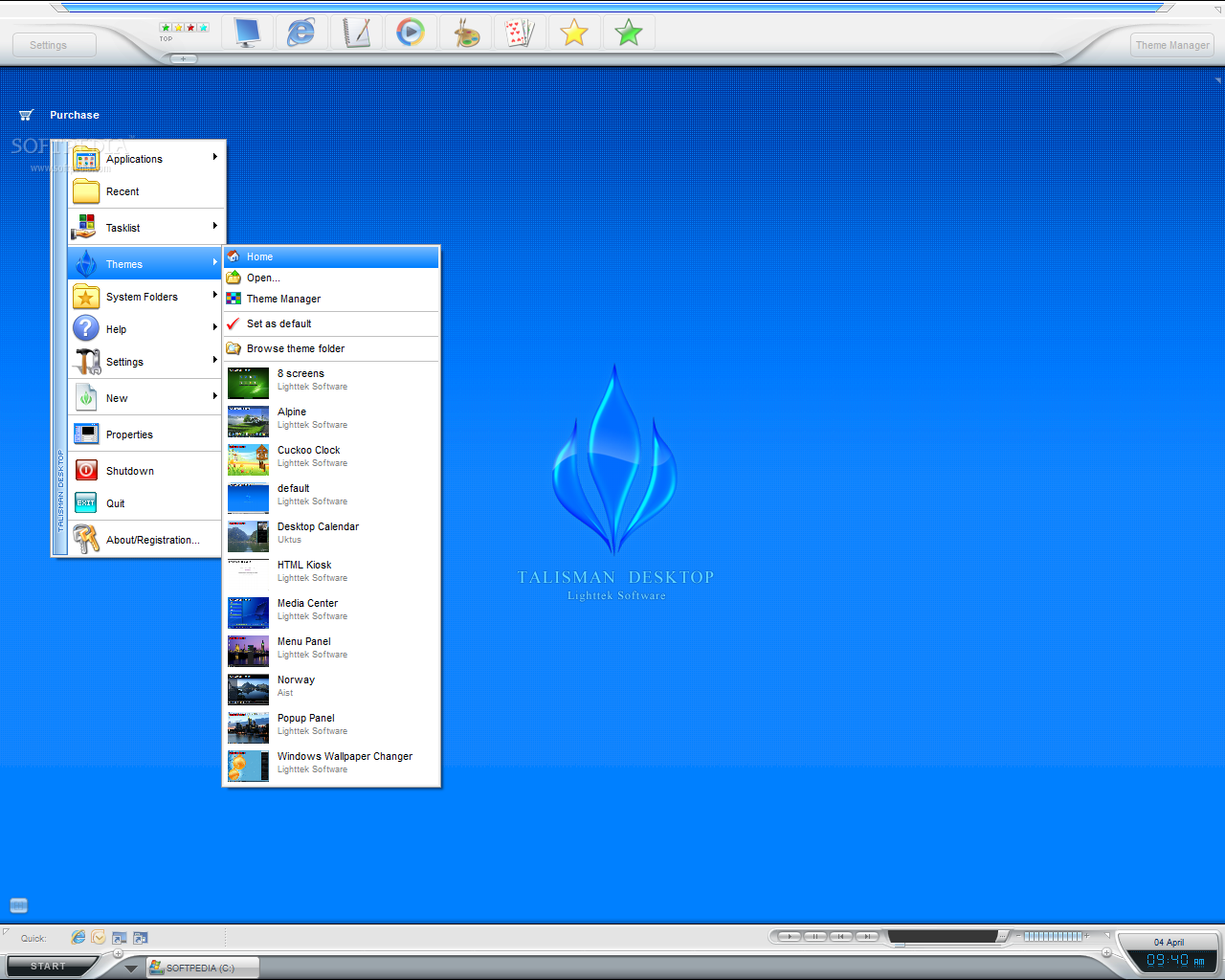Open the notepad with pencil icon
1225x980 pixels.
[x=356, y=33]
